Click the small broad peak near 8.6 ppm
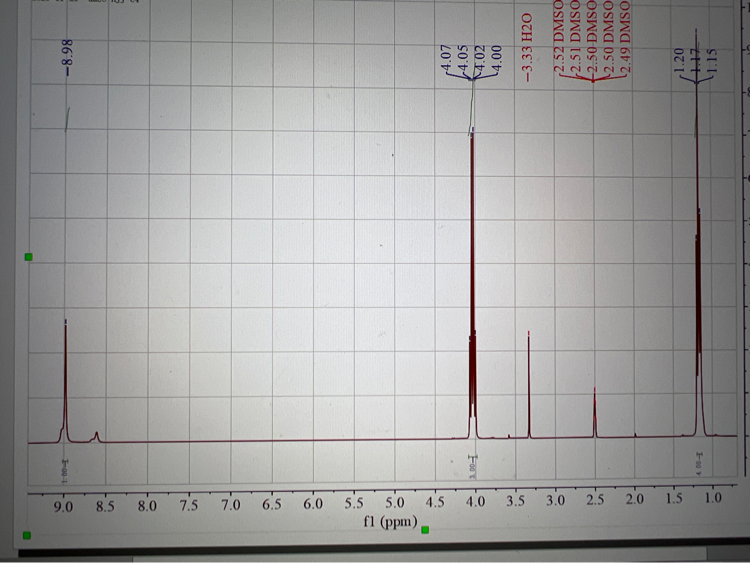Viewport: 750px width, 563px height. [x=96, y=436]
